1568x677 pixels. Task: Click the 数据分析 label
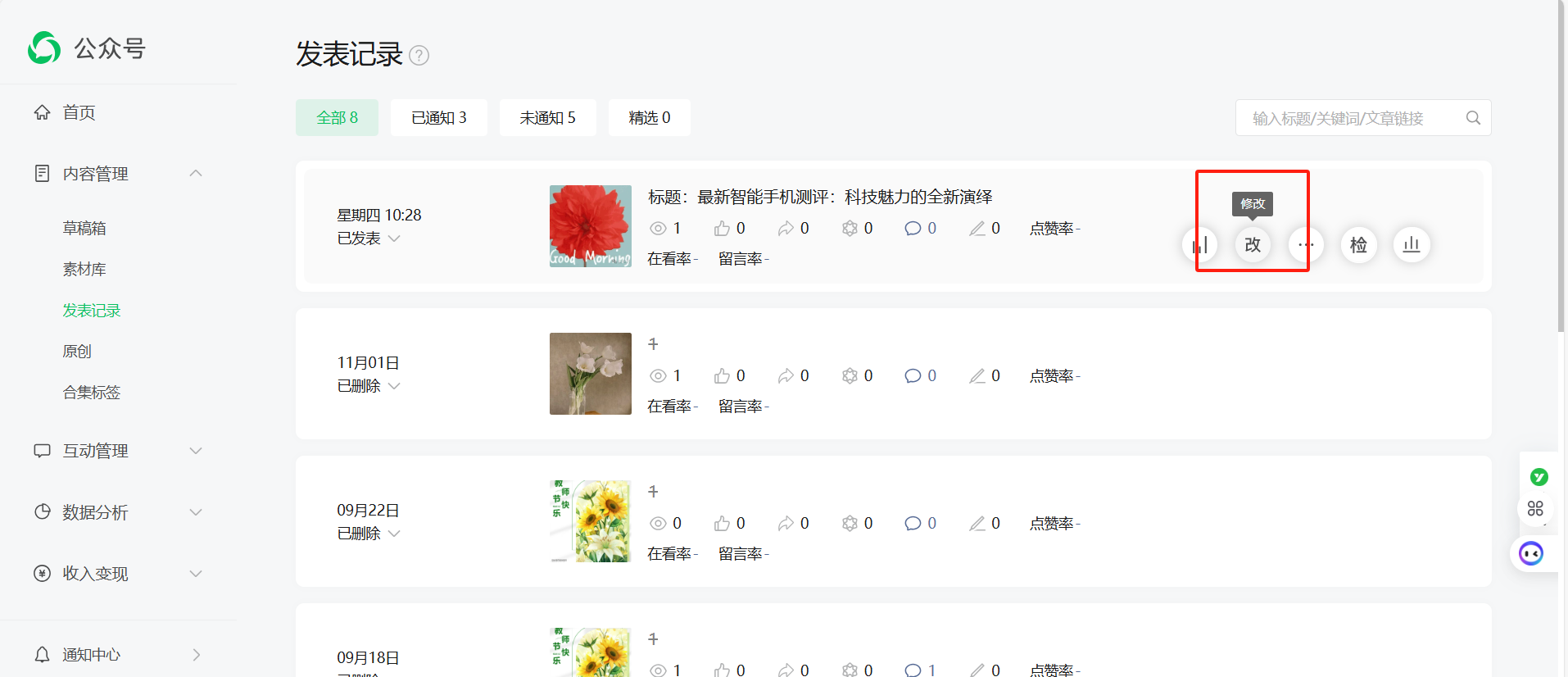[x=95, y=512]
